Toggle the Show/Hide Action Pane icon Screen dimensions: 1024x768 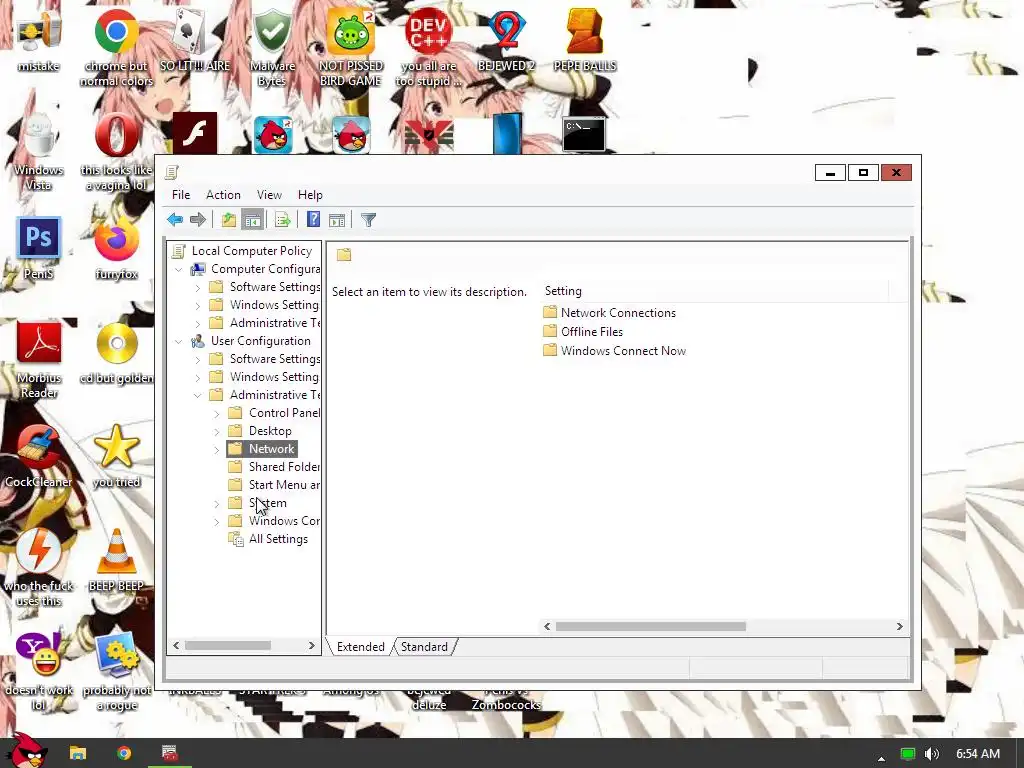coord(337,220)
